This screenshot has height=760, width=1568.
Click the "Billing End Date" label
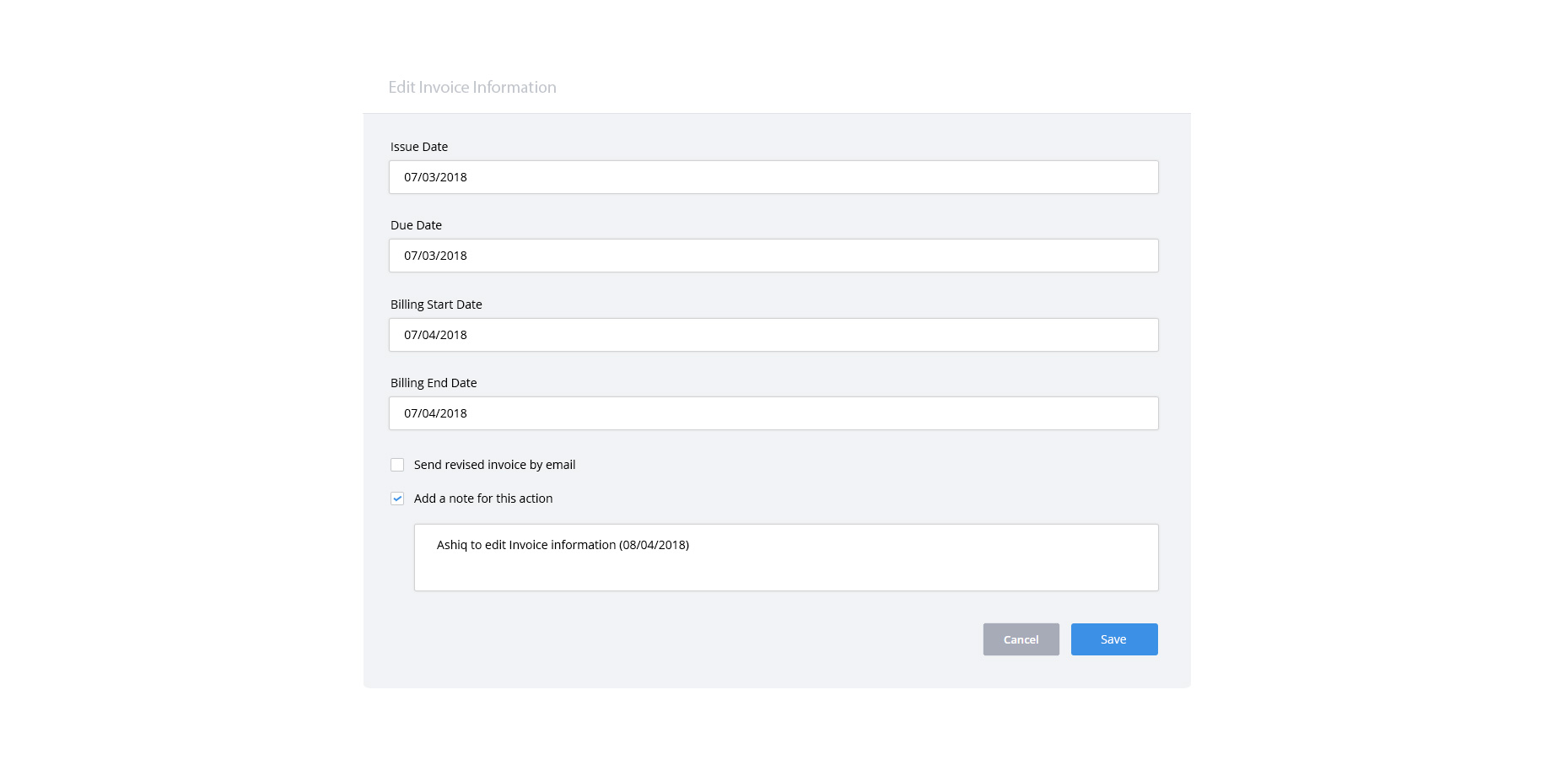(x=434, y=383)
